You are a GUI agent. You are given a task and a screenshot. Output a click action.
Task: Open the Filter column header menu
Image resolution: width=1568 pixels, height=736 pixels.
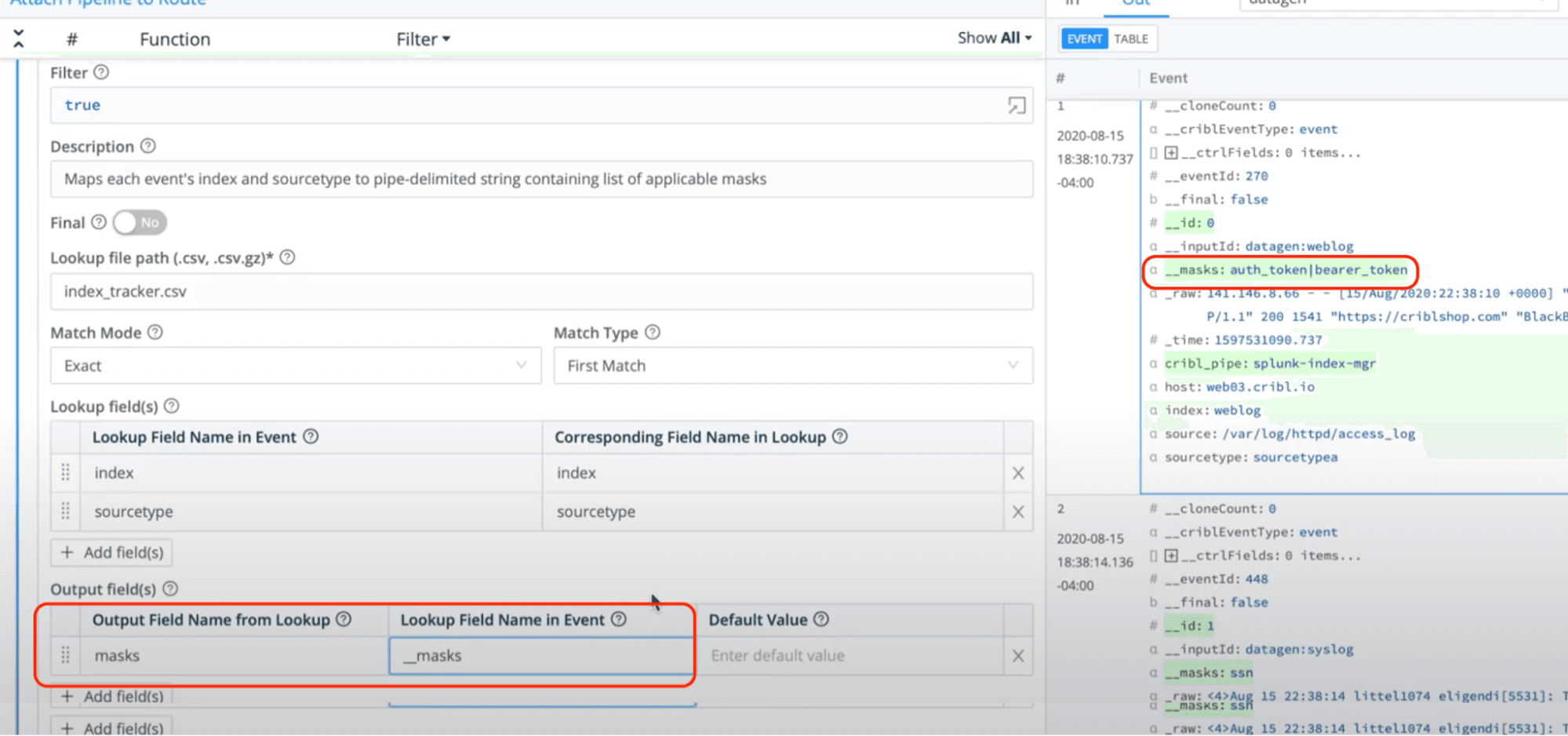(423, 39)
